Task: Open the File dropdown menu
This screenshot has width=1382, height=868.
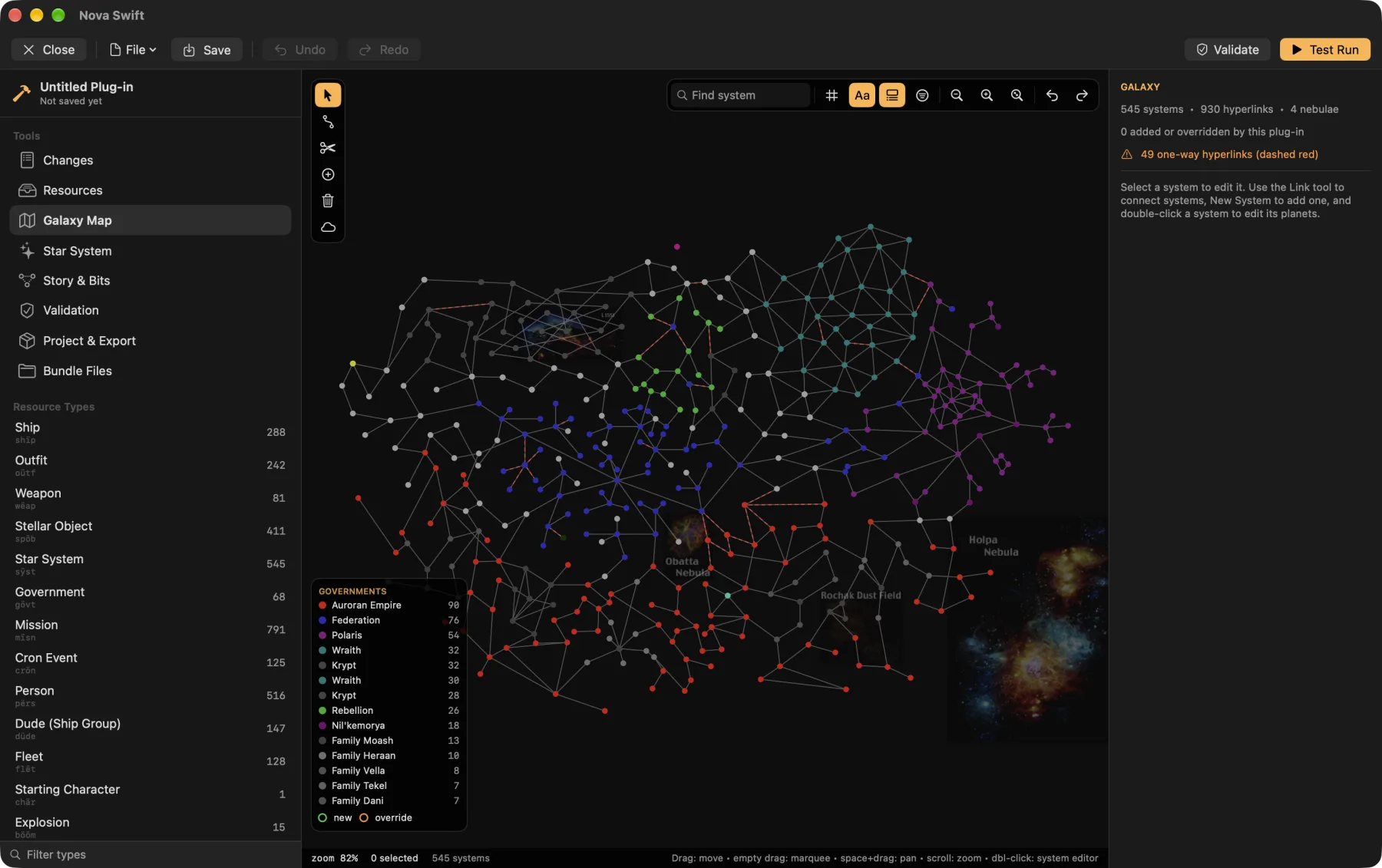Action: (133, 50)
